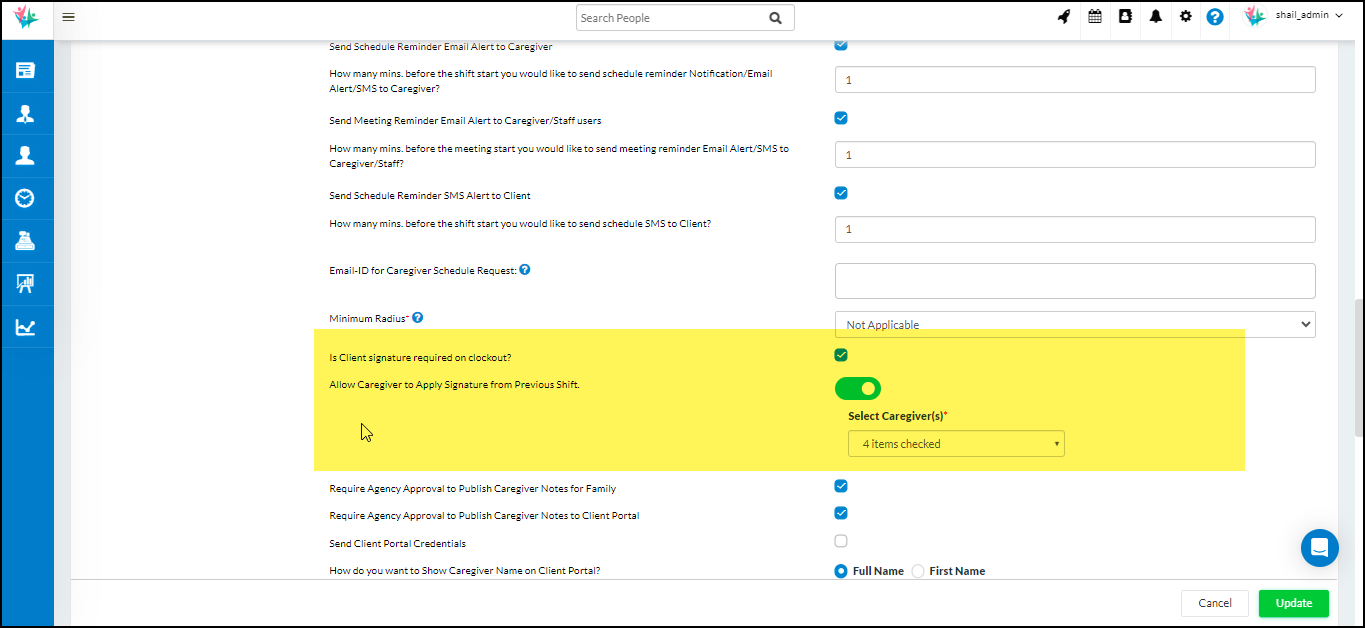Open the calendar icon in header
This screenshot has width=1365, height=628.
click(1095, 17)
